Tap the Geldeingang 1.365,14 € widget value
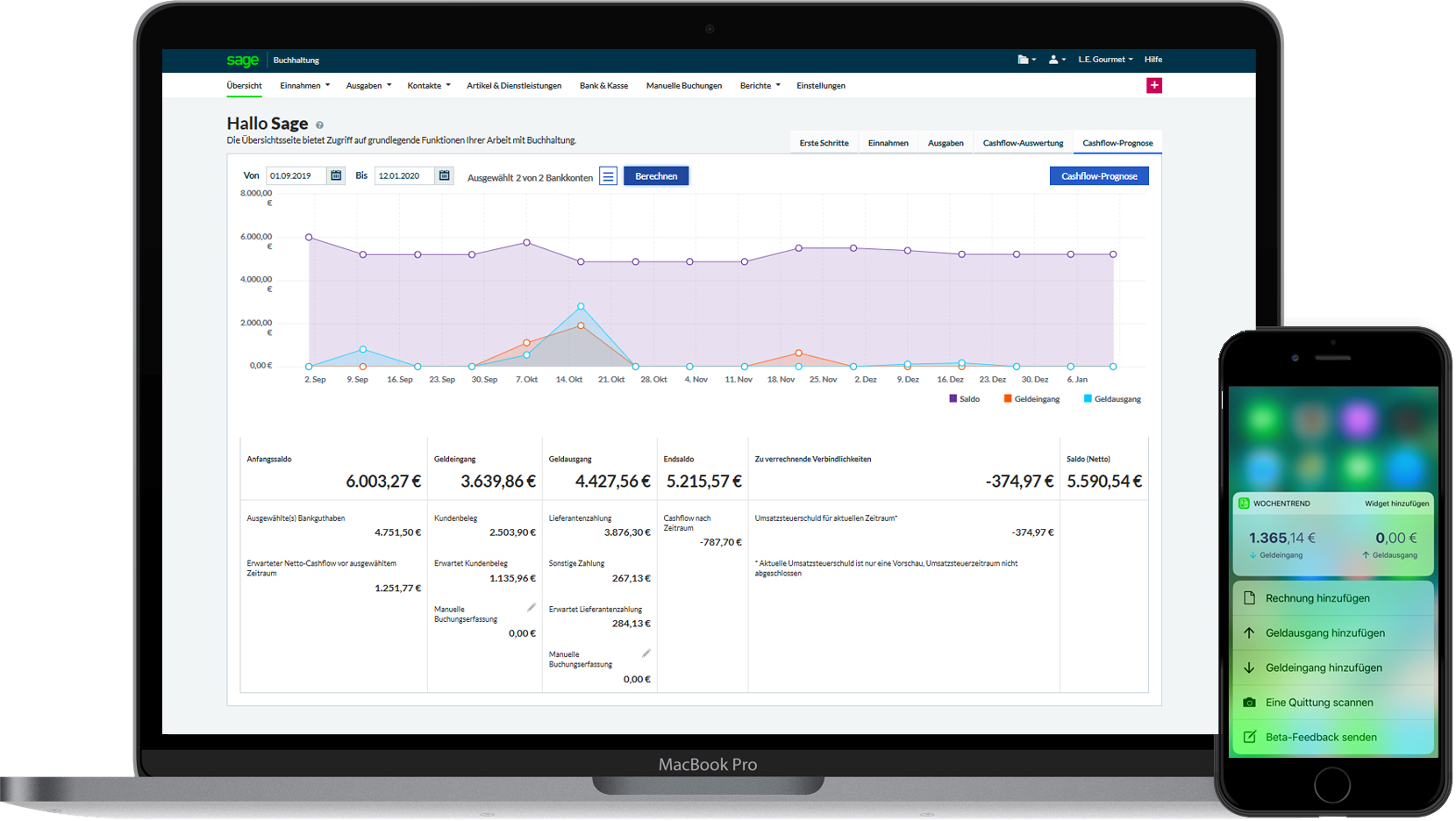 click(1281, 538)
